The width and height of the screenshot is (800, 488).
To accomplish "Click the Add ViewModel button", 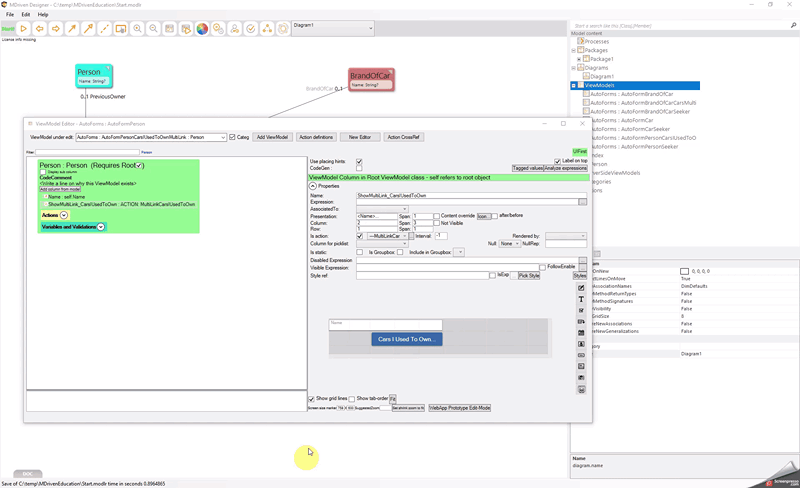I will [x=273, y=137].
